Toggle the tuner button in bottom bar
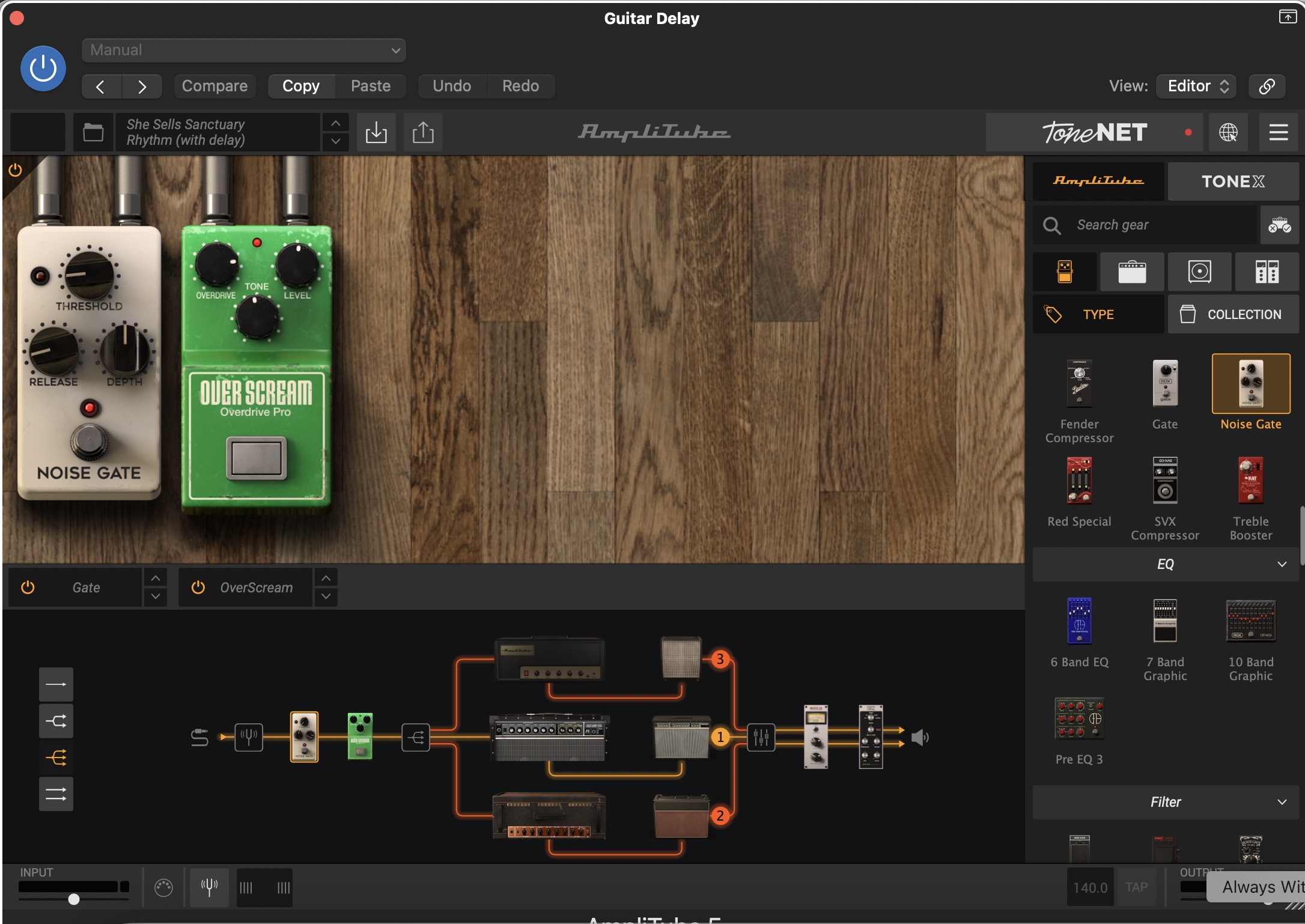The height and width of the screenshot is (924, 1305). (x=209, y=887)
